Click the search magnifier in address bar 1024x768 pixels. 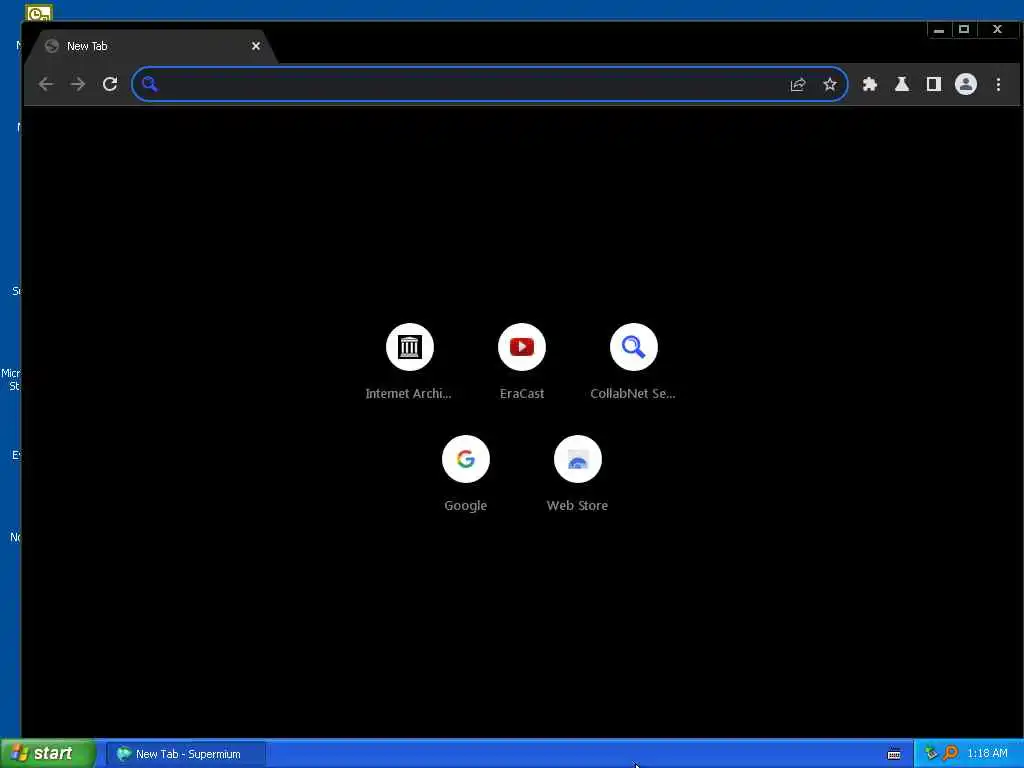(x=150, y=84)
